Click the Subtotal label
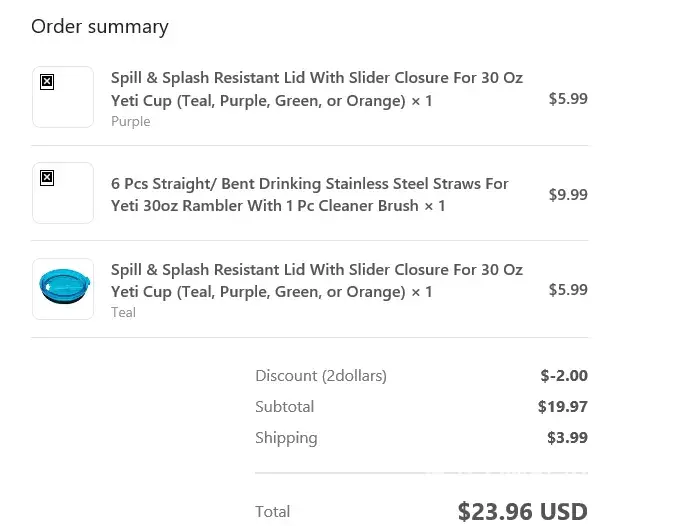 pyautogui.click(x=285, y=407)
